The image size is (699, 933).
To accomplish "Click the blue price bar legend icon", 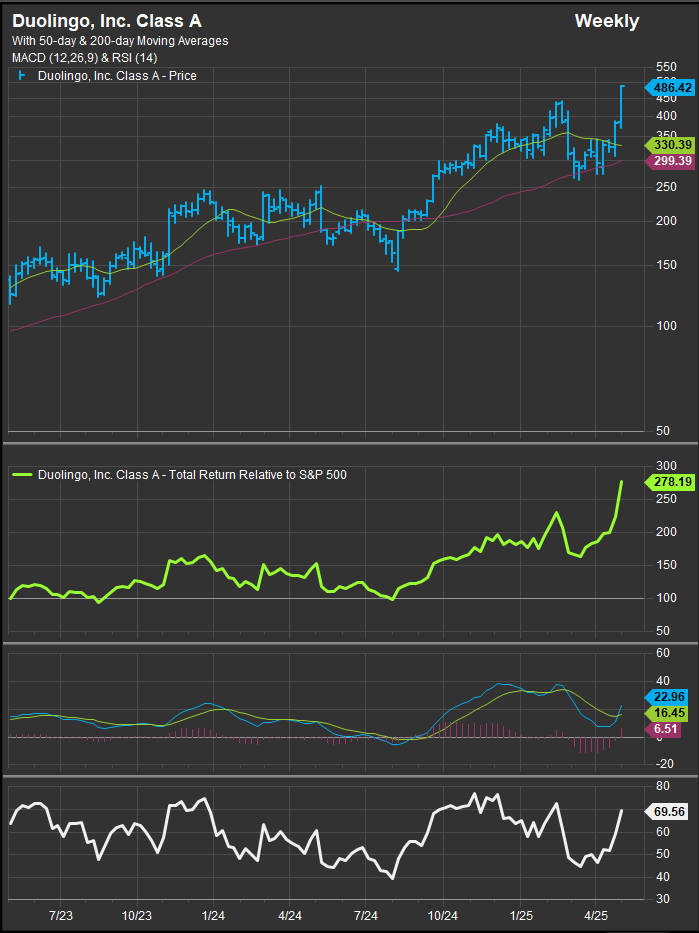I will click(23, 76).
